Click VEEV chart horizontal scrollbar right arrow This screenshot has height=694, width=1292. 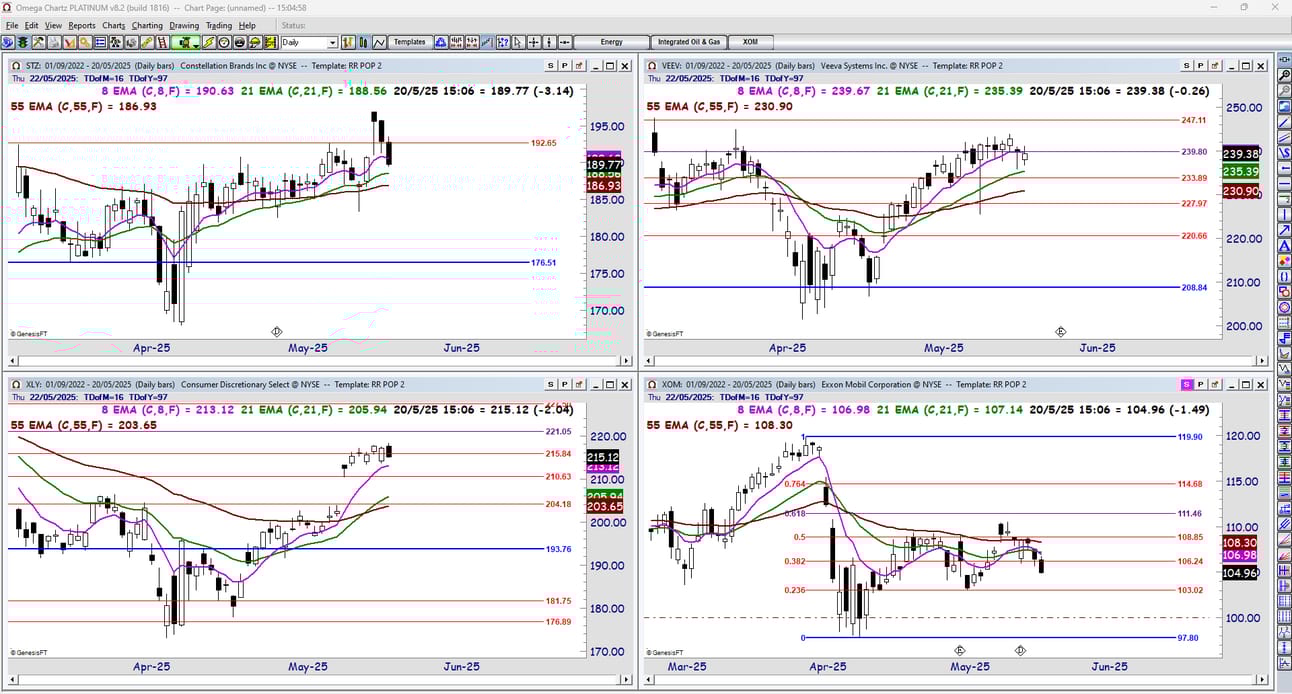pos(1262,361)
